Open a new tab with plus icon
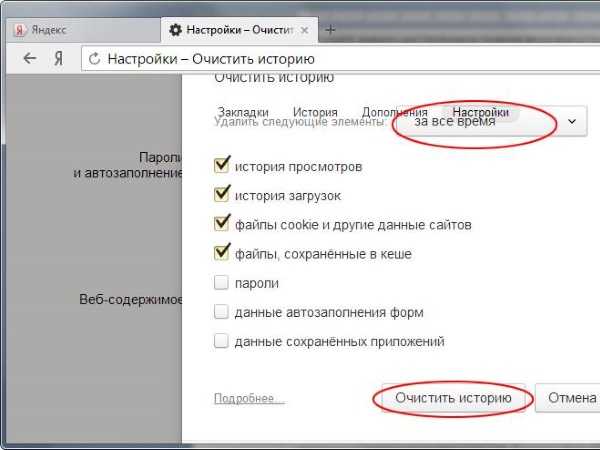600x450 pixels. pos(330,30)
